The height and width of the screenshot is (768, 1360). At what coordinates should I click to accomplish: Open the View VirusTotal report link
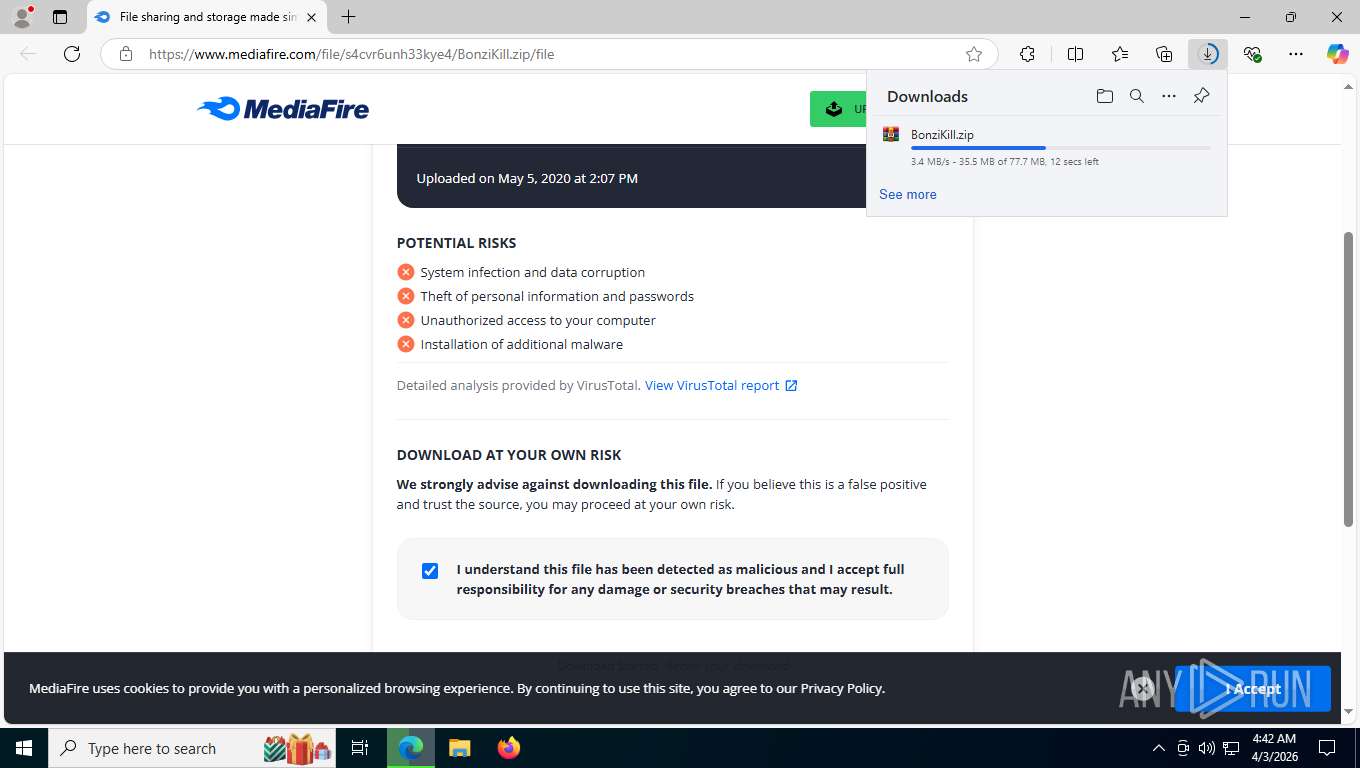721,385
